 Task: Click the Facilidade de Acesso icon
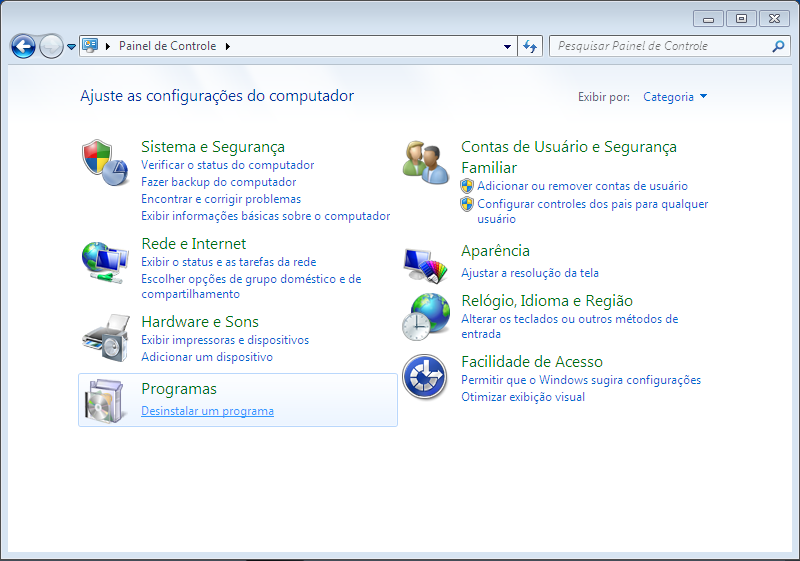click(x=425, y=377)
